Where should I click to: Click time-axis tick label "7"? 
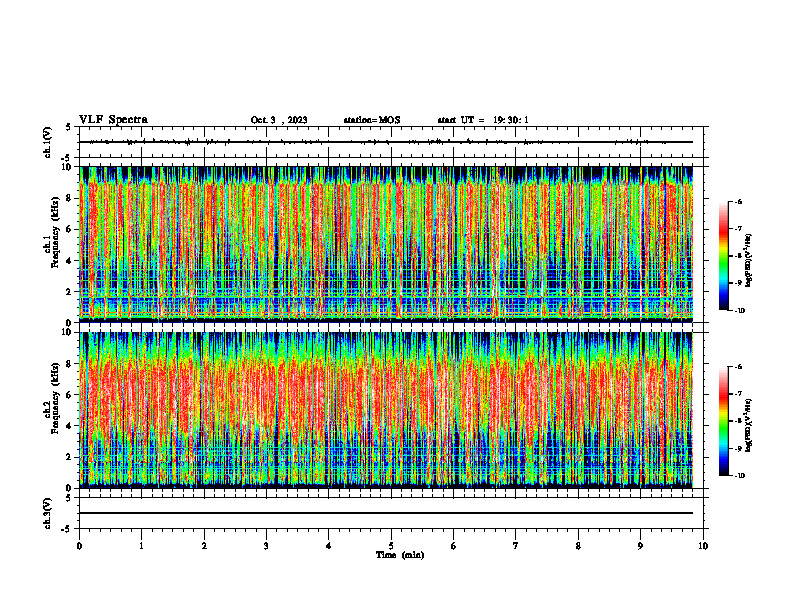tap(516, 546)
